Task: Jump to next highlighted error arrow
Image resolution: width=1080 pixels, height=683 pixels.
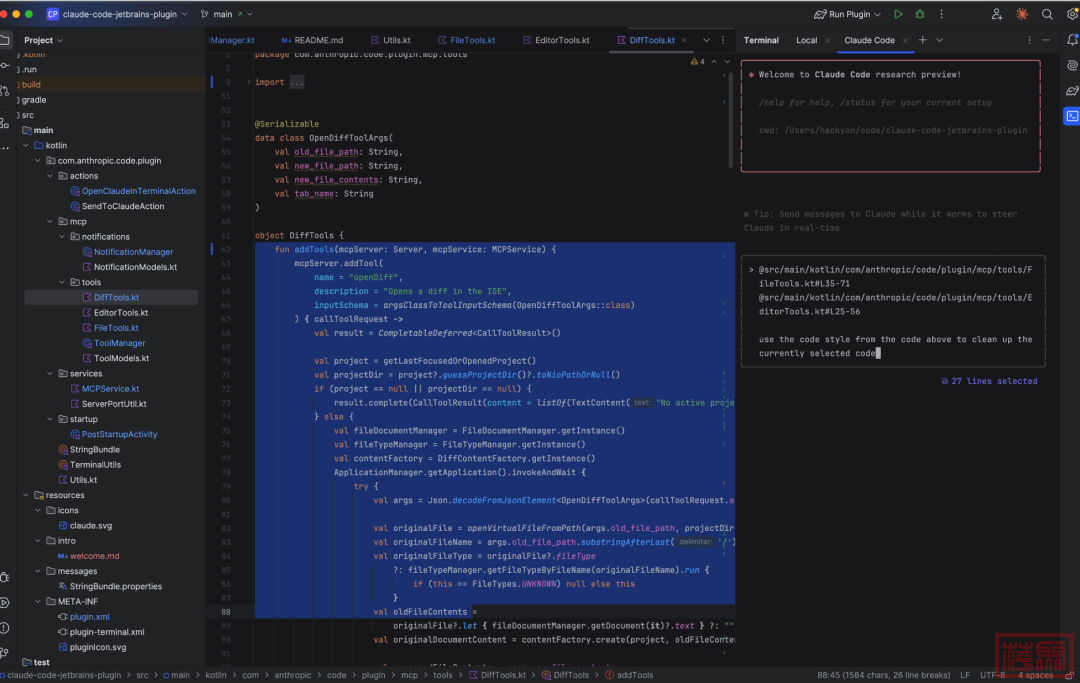Action: pos(727,61)
